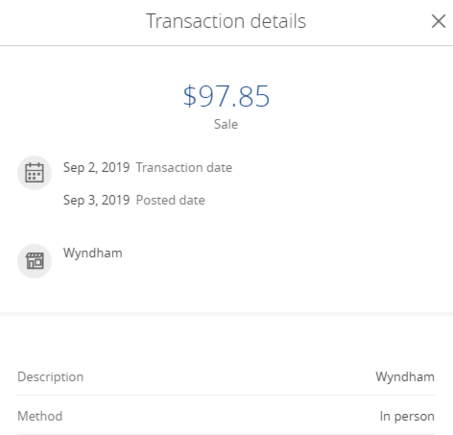Click the Sale label under the amount
The height and width of the screenshot is (435, 453).
click(226, 124)
